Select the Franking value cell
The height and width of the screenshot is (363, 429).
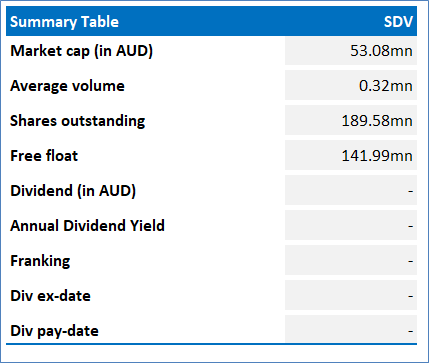pyautogui.click(x=351, y=260)
